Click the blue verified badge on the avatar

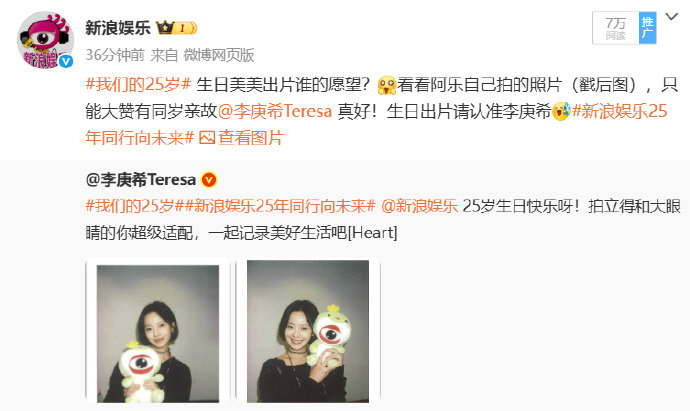[66, 61]
